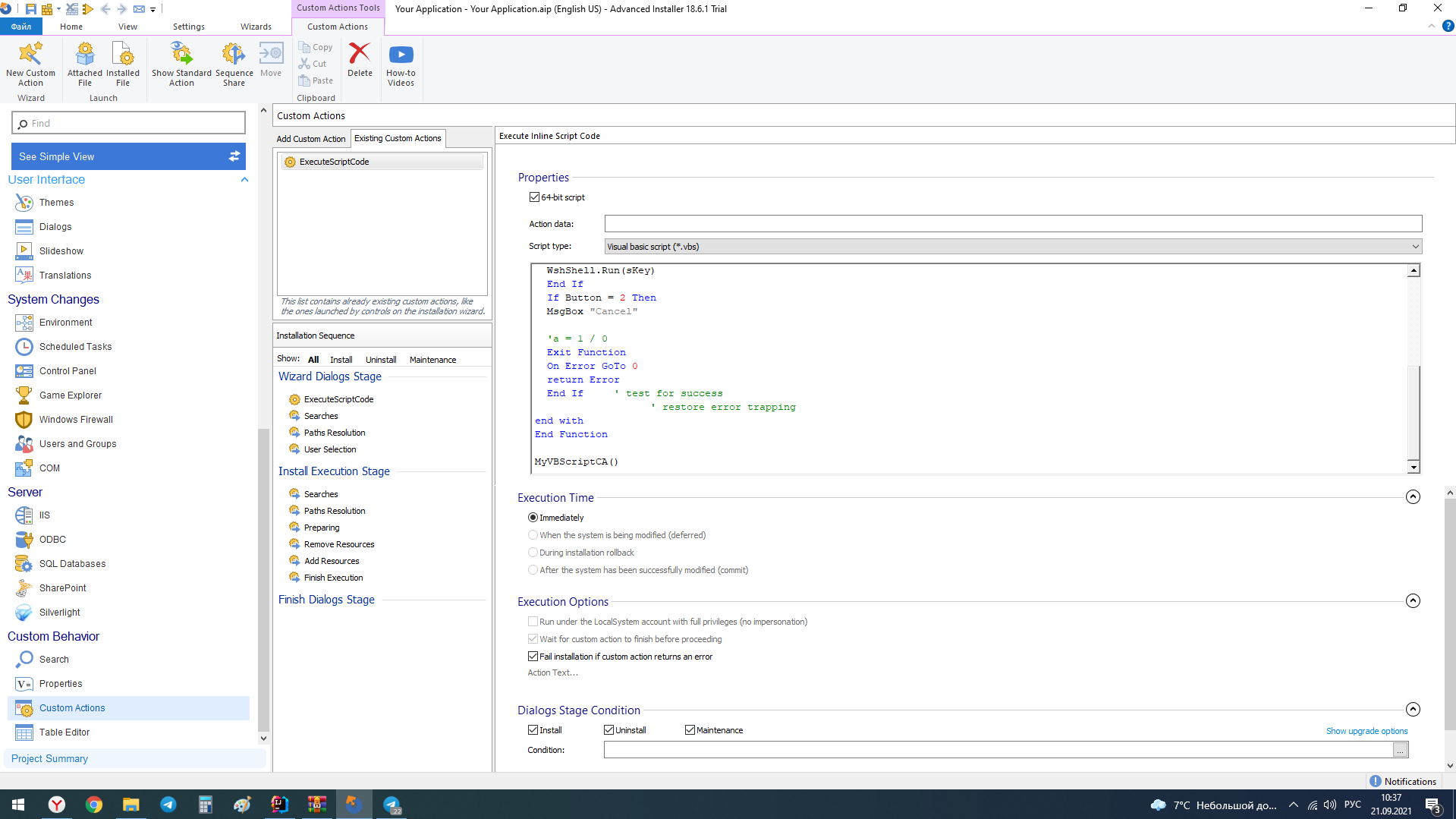Open the Wizards ribbon tab

(256, 27)
